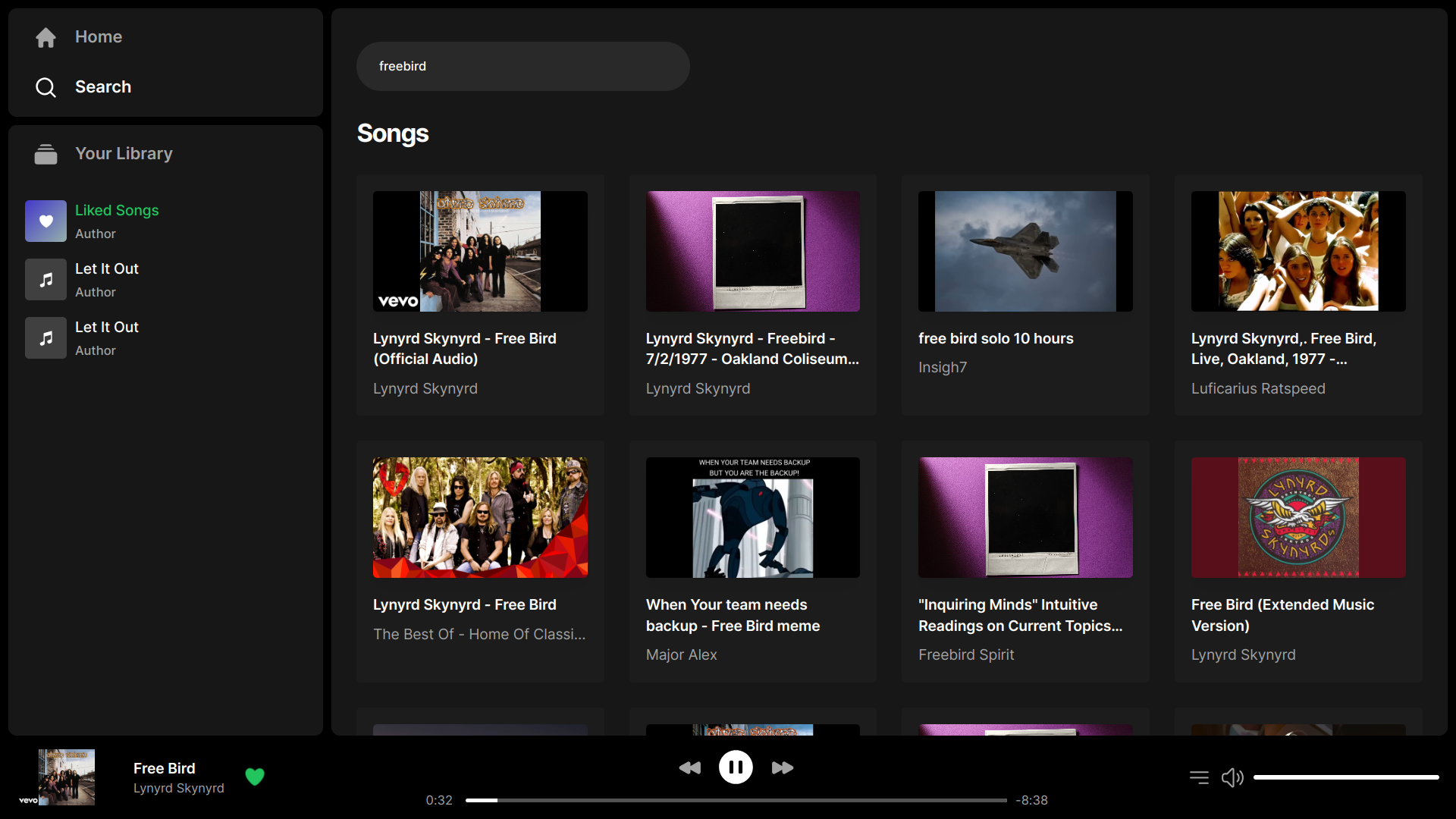Image resolution: width=1456 pixels, height=819 pixels.
Task: Click title 'Free Bird (Extended Music Version)'
Action: pos(1282,615)
